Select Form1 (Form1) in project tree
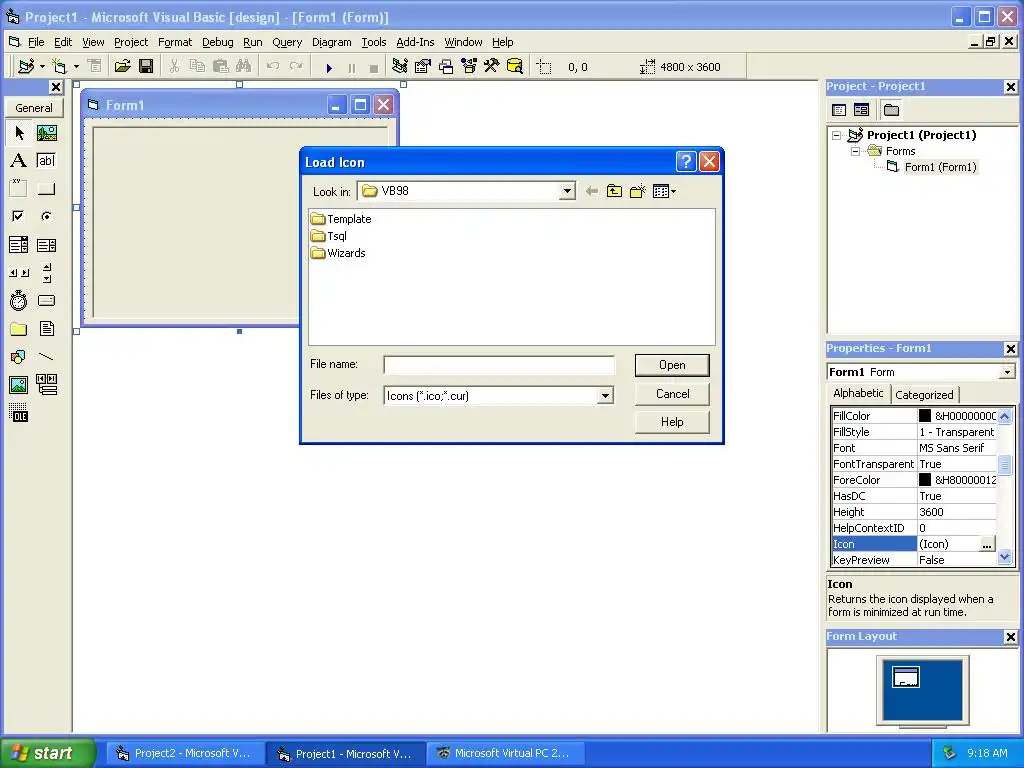1024x768 pixels. pos(940,167)
